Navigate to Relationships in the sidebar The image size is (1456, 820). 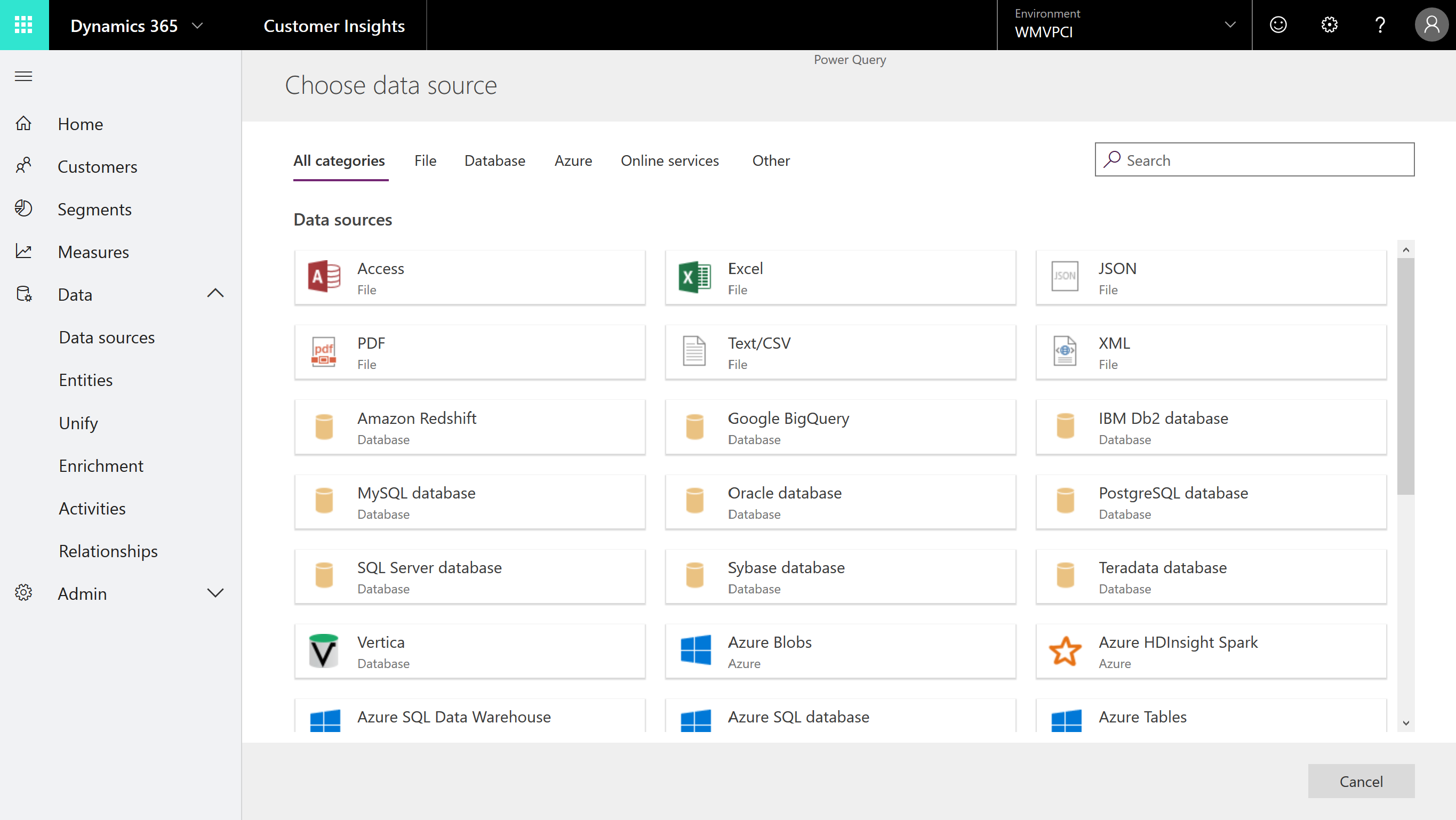pos(107,550)
